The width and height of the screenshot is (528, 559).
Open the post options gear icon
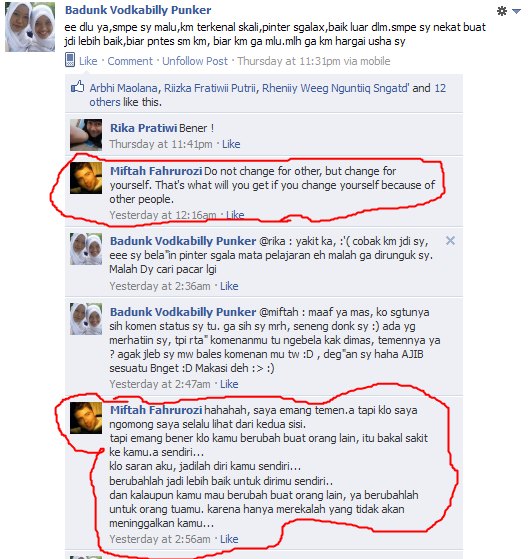coord(502,11)
